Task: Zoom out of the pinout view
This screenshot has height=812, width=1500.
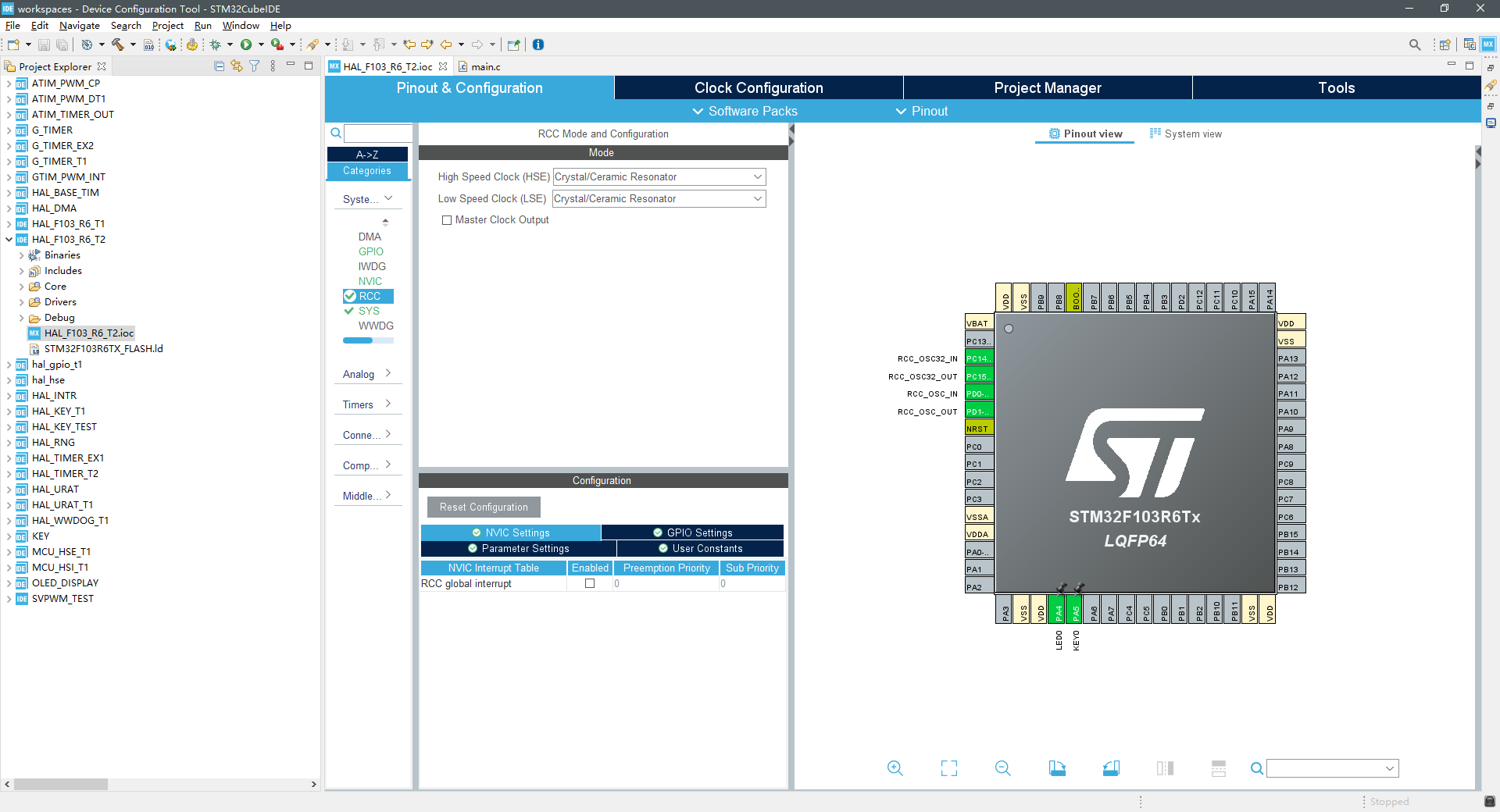Action: pyautogui.click(x=1002, y=767)
